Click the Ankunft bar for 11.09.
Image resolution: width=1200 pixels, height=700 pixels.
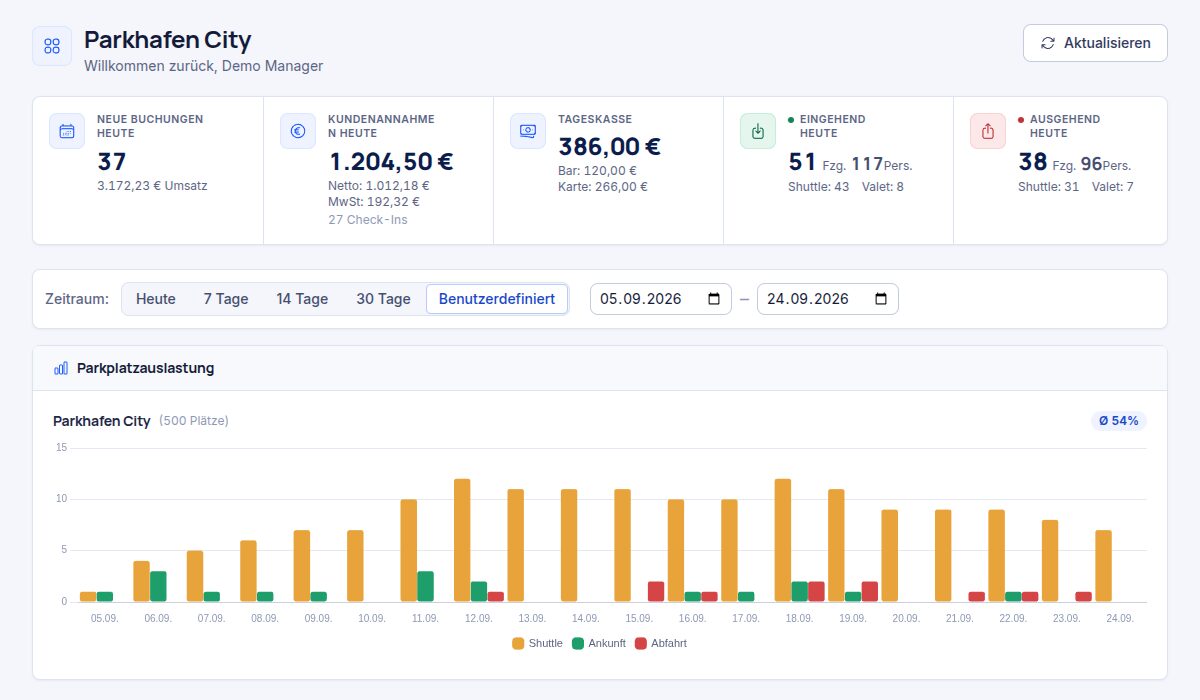point(425,586)
